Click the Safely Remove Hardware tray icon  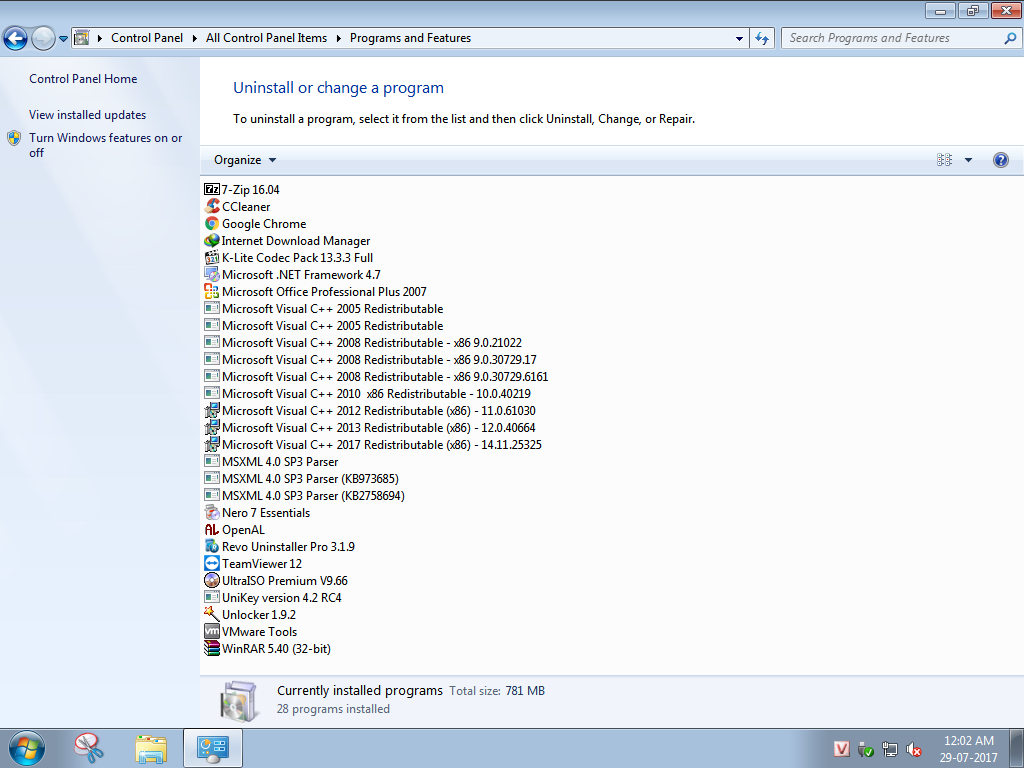(866, 749)
